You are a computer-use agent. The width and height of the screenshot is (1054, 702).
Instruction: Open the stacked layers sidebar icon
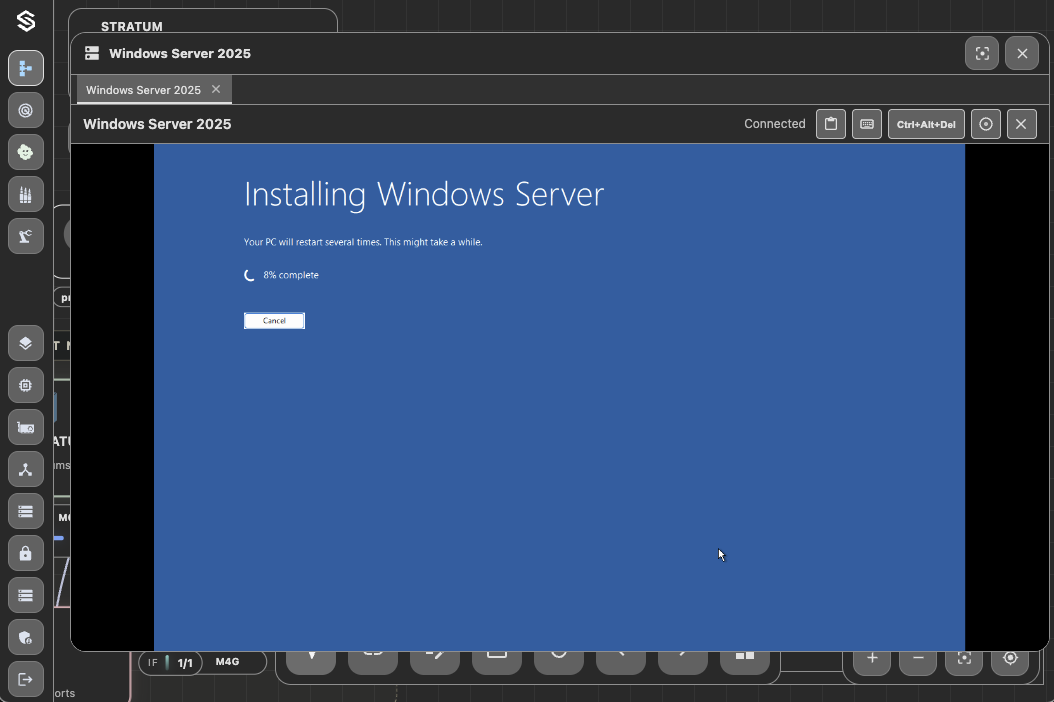26,343
